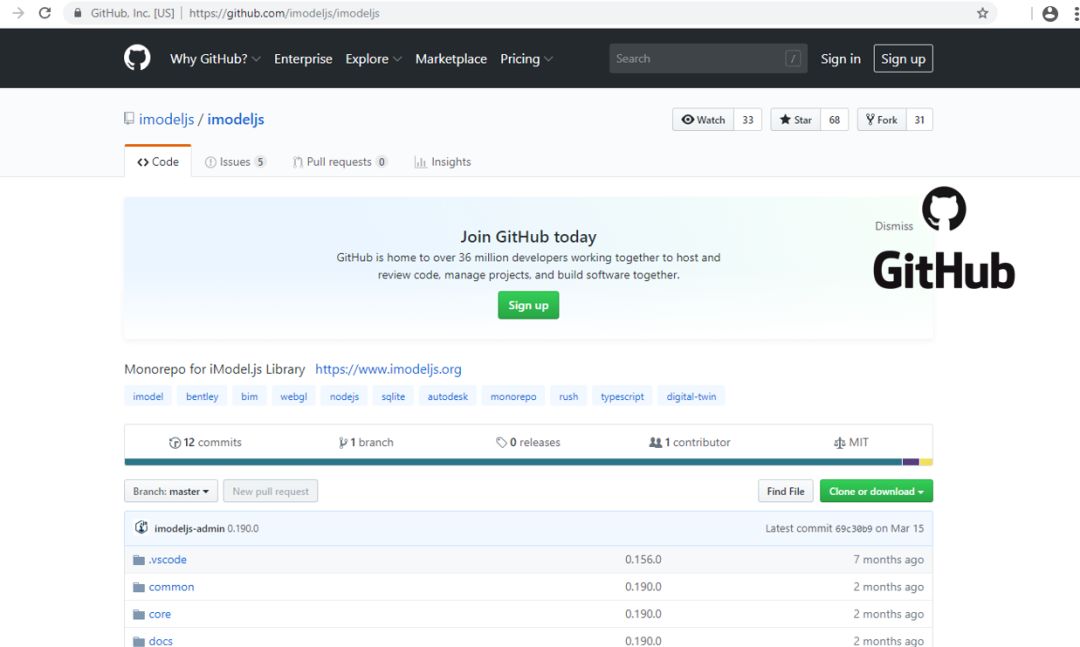Click the green Sign up banner button
Viewport: 1080px width, 647px height.
click(x=528, y=305)
